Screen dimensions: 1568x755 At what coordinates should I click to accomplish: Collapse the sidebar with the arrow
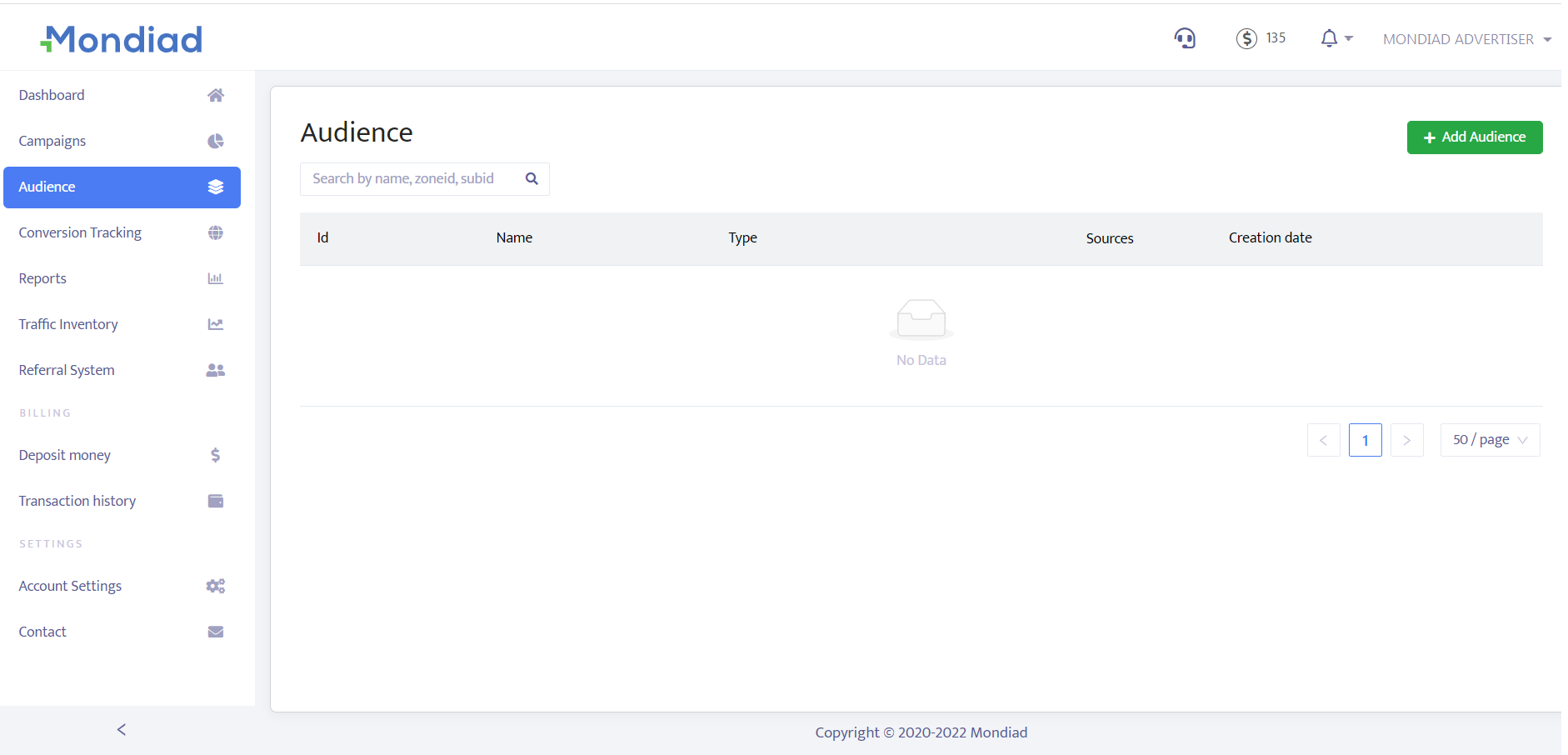click(122, 730)
